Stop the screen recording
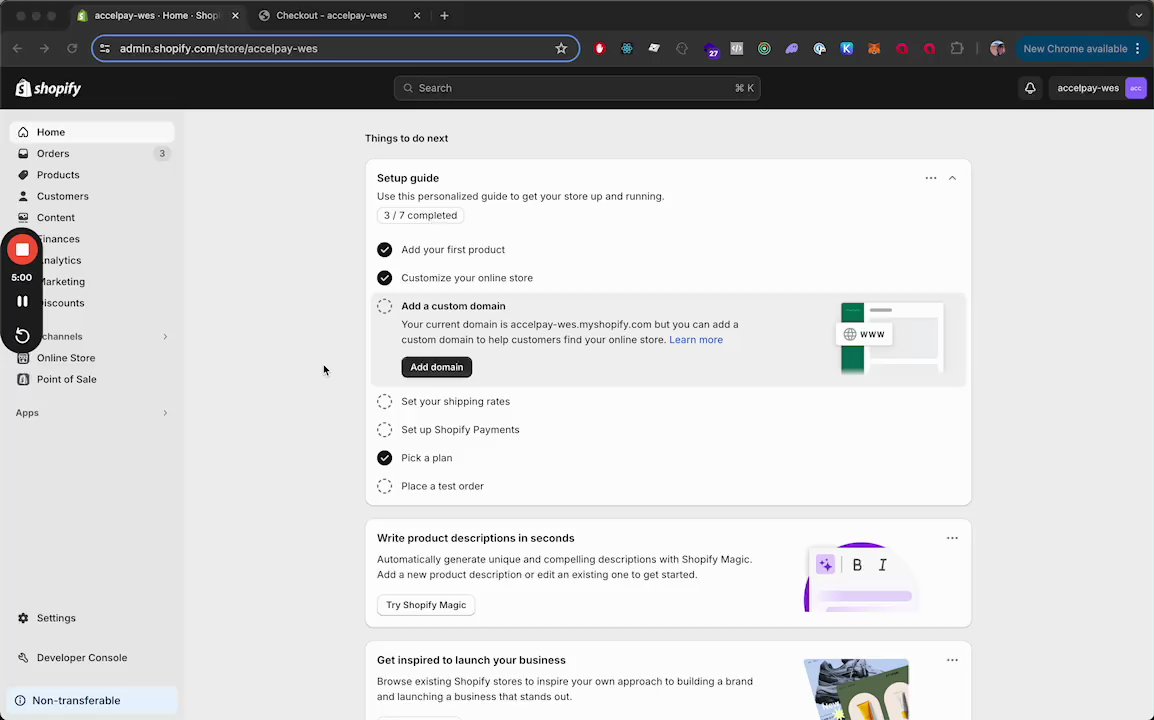1154x720 pixels. coord(22,250)
